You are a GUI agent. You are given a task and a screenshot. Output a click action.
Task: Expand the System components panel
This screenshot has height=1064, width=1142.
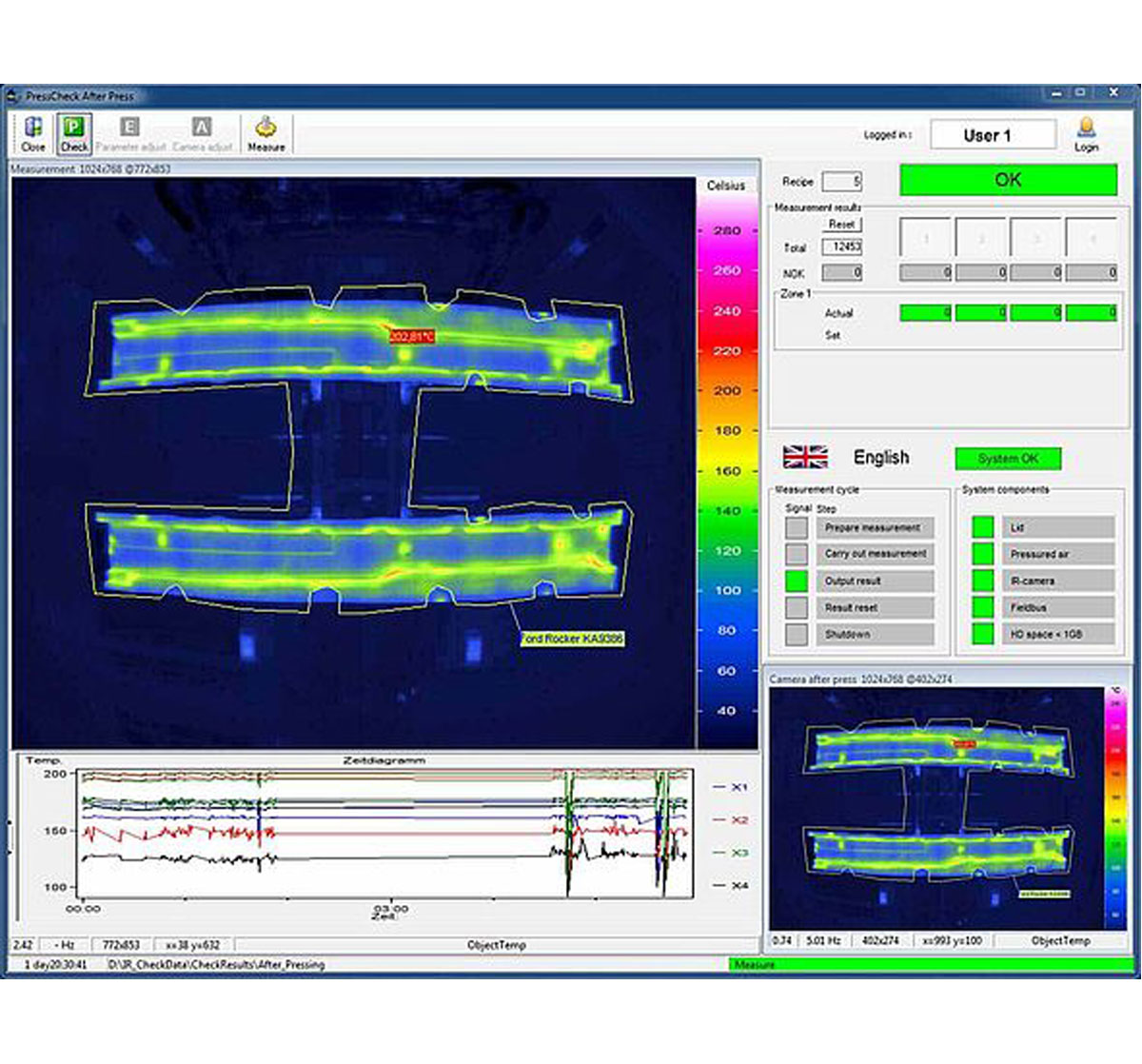point(1009,488)
